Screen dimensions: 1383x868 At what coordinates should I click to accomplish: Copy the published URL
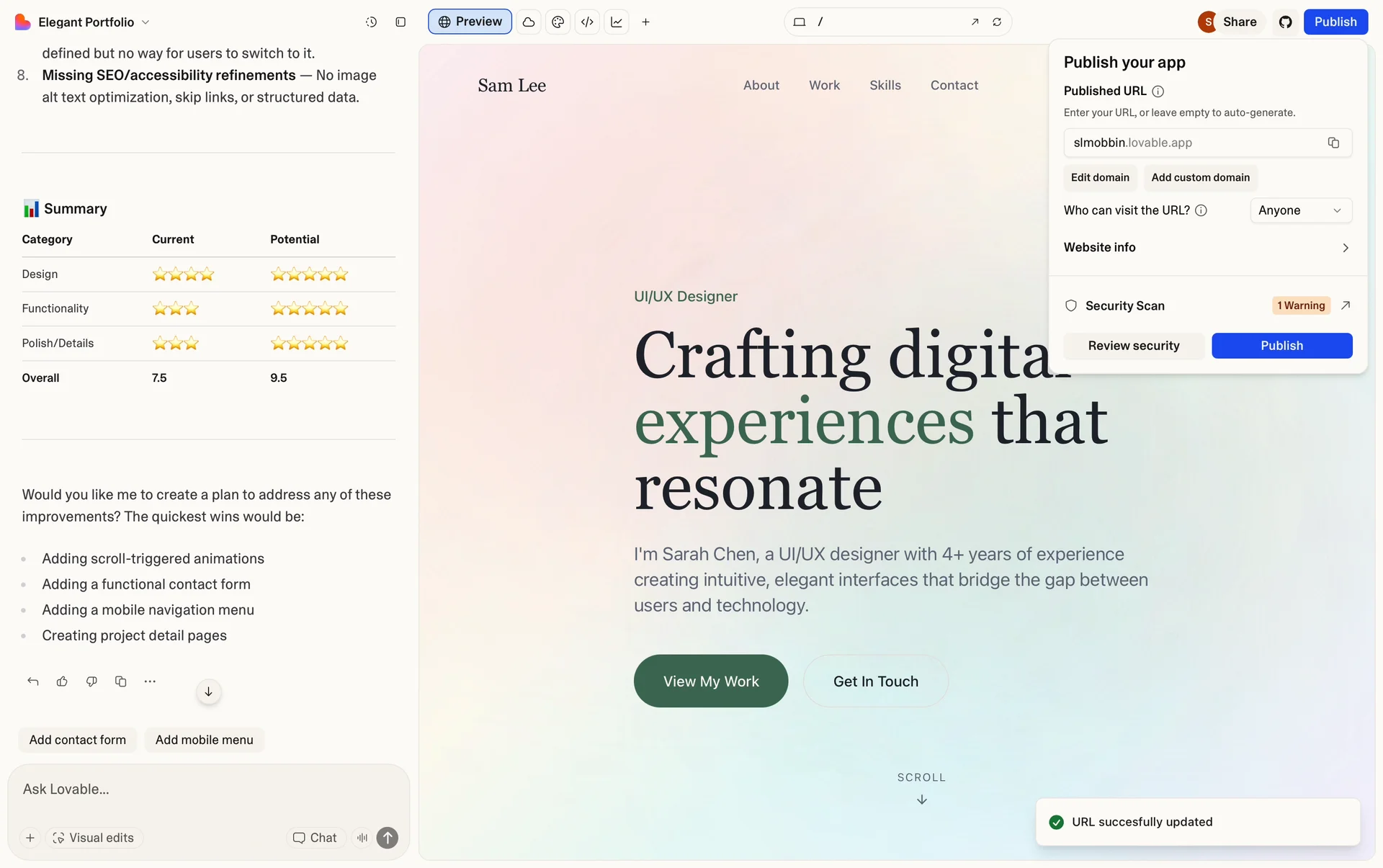tap(1333, 143)
